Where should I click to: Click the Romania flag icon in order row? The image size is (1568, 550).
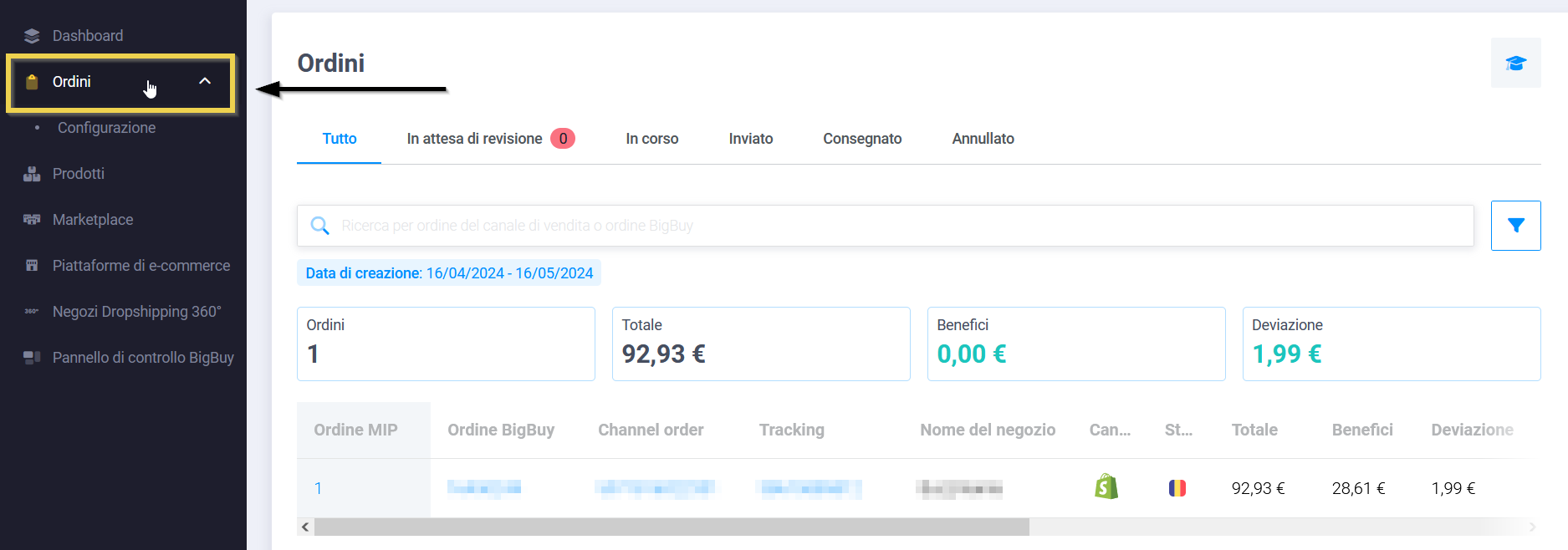1177,488
